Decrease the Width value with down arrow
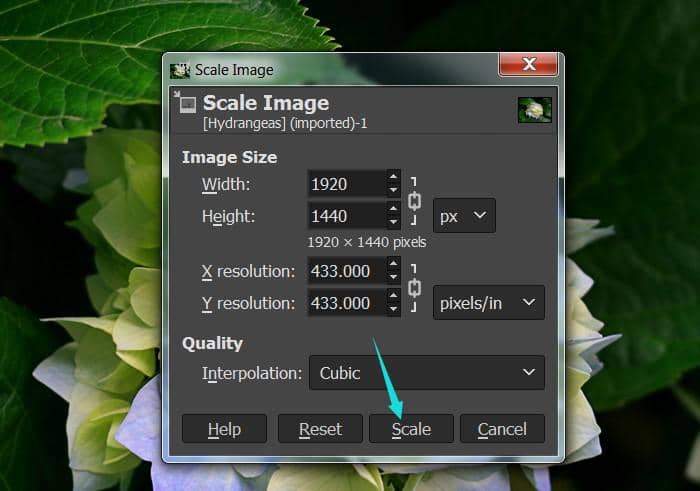700x491 pixels. [x=393, y=190]
